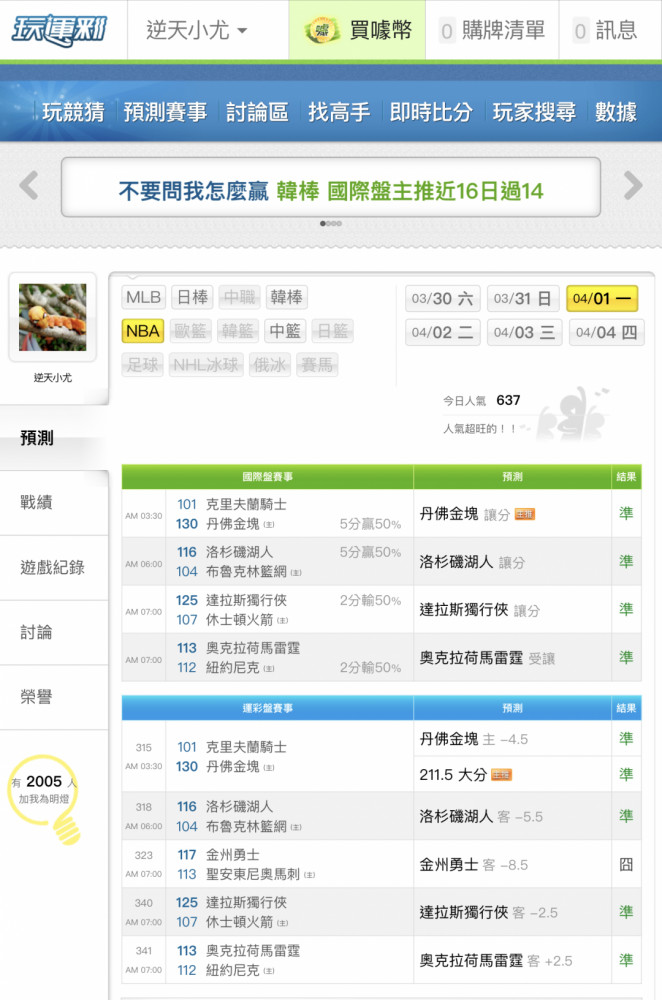662x1000 pixels.
Task: Choose date 03/31 日
Action: (x=524, y=298)
